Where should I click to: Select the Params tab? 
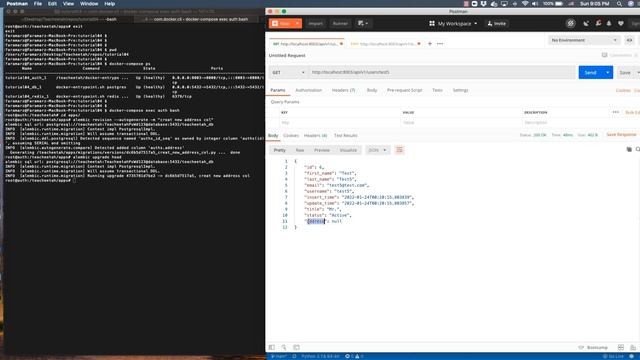tap(278, 90)
